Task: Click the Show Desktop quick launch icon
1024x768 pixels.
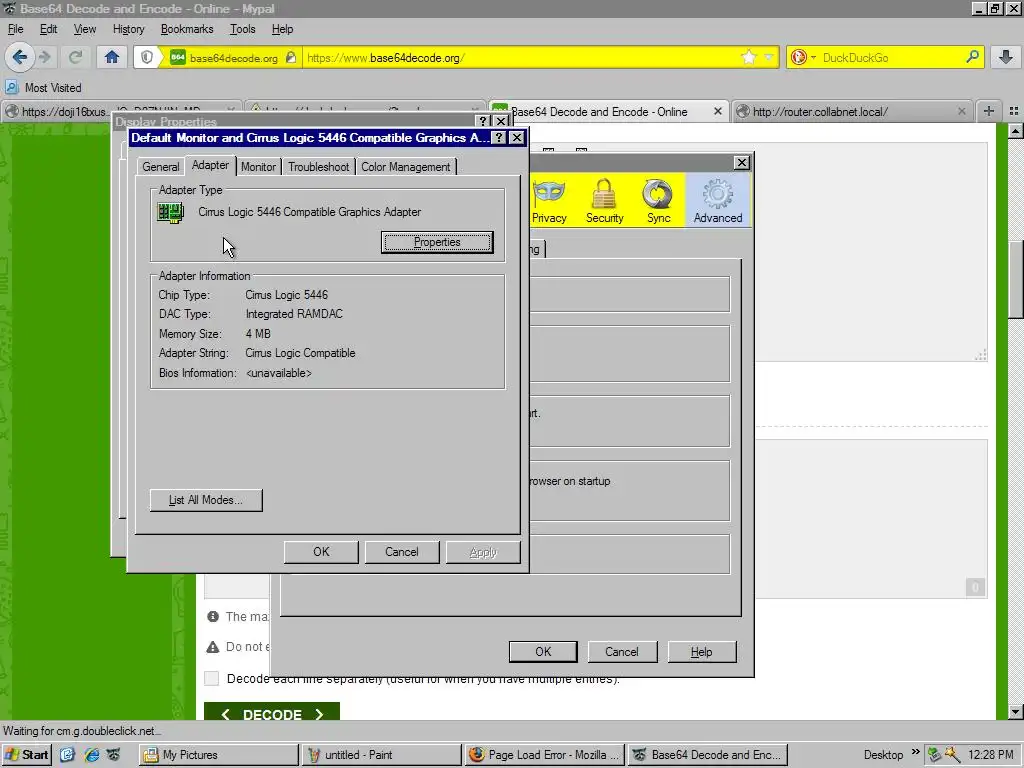Action: click(x=67, y=754)
